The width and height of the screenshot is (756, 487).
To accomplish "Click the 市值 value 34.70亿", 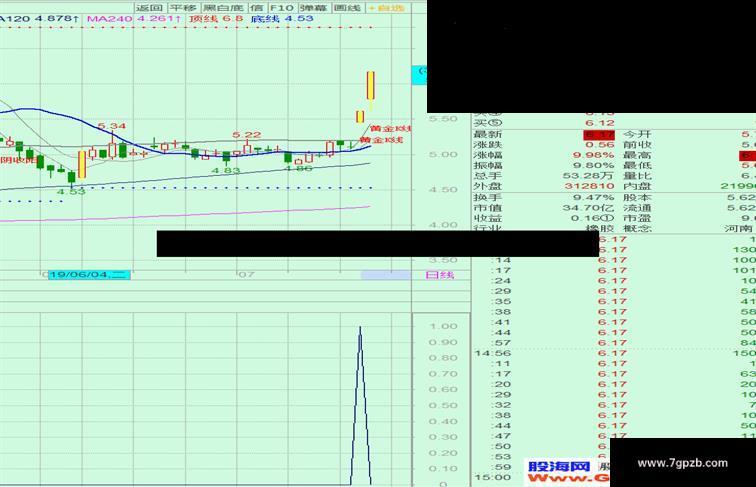I will (588, 208).
